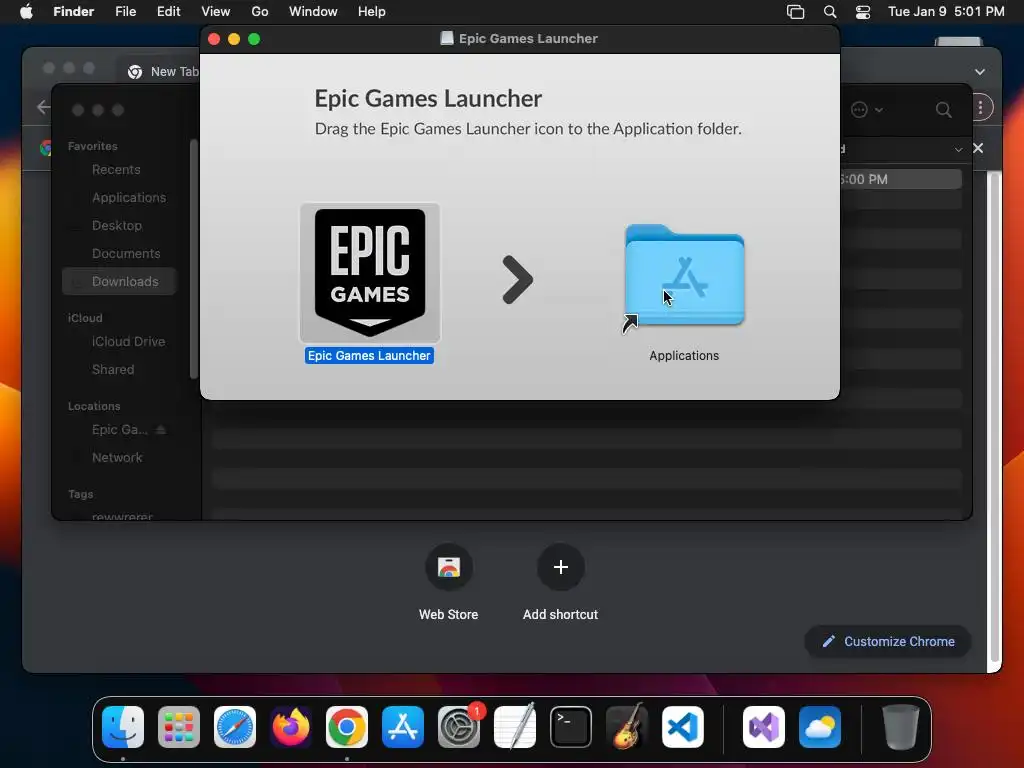Viewport: 1024px width, 768px height.
Task: Eject the Epic Ga... volume in sidebar
Action: click(161, 430)
